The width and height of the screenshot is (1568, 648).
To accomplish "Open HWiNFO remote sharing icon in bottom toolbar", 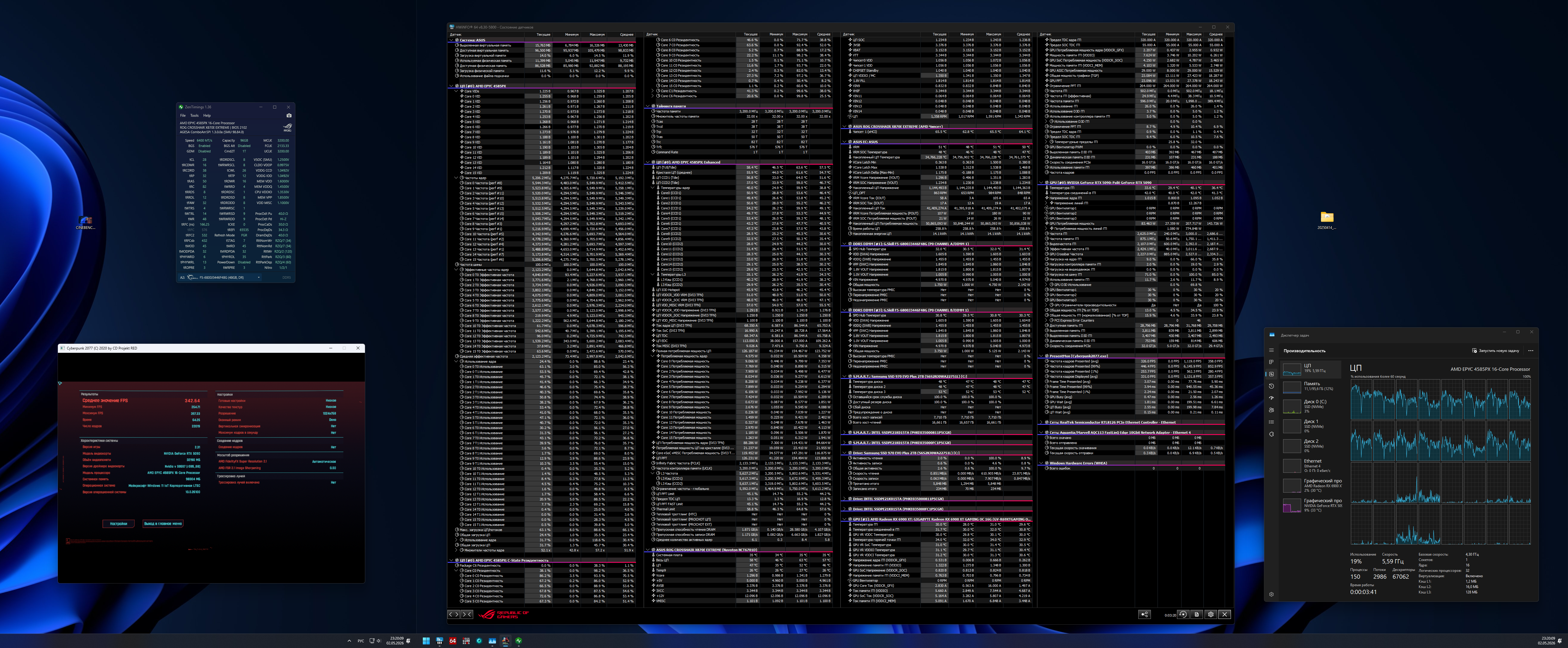I will point(1144,614).
